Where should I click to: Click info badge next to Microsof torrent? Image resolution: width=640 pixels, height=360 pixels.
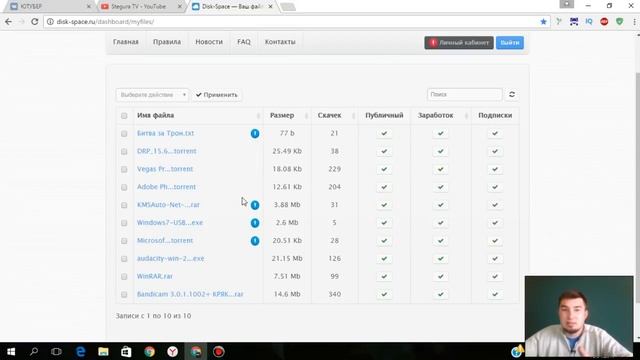click(255, 241)
